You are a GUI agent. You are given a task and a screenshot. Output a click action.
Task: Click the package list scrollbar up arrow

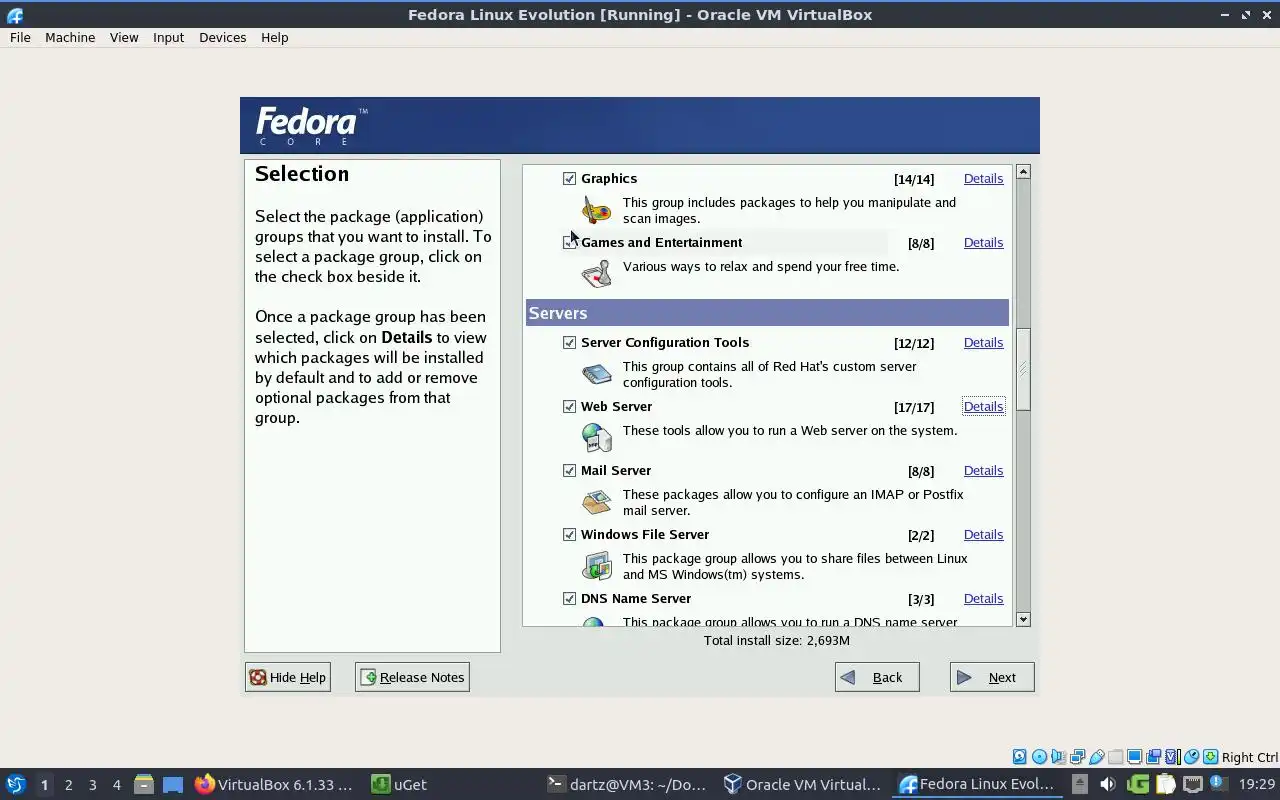click(x=1023, y=172)
